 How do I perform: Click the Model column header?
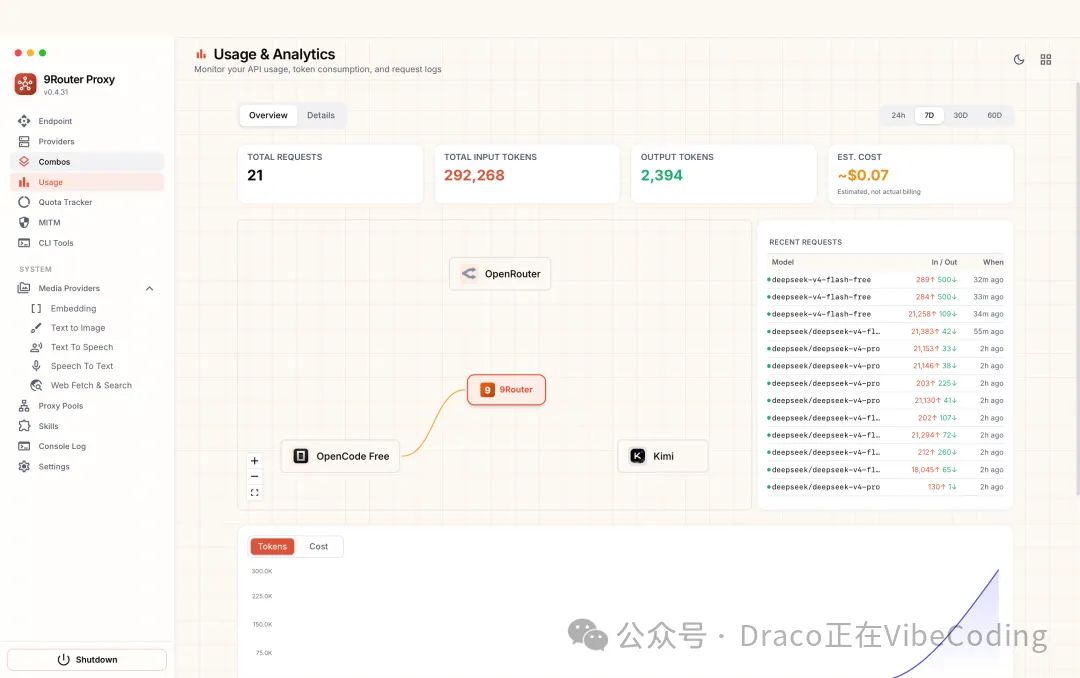(782, 263)
